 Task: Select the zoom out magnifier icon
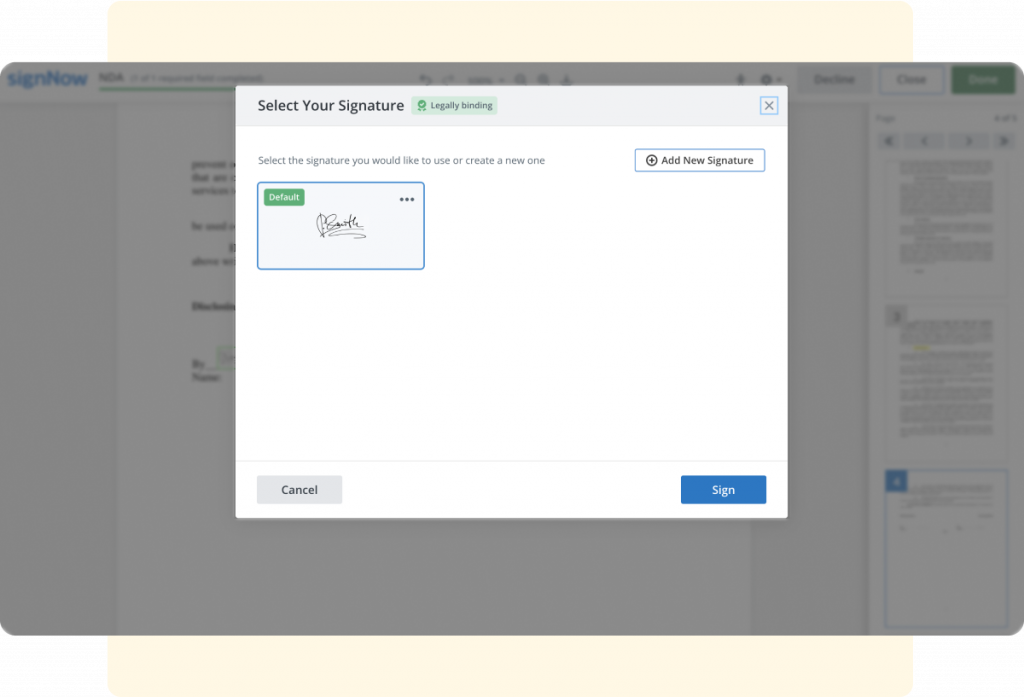543,79
